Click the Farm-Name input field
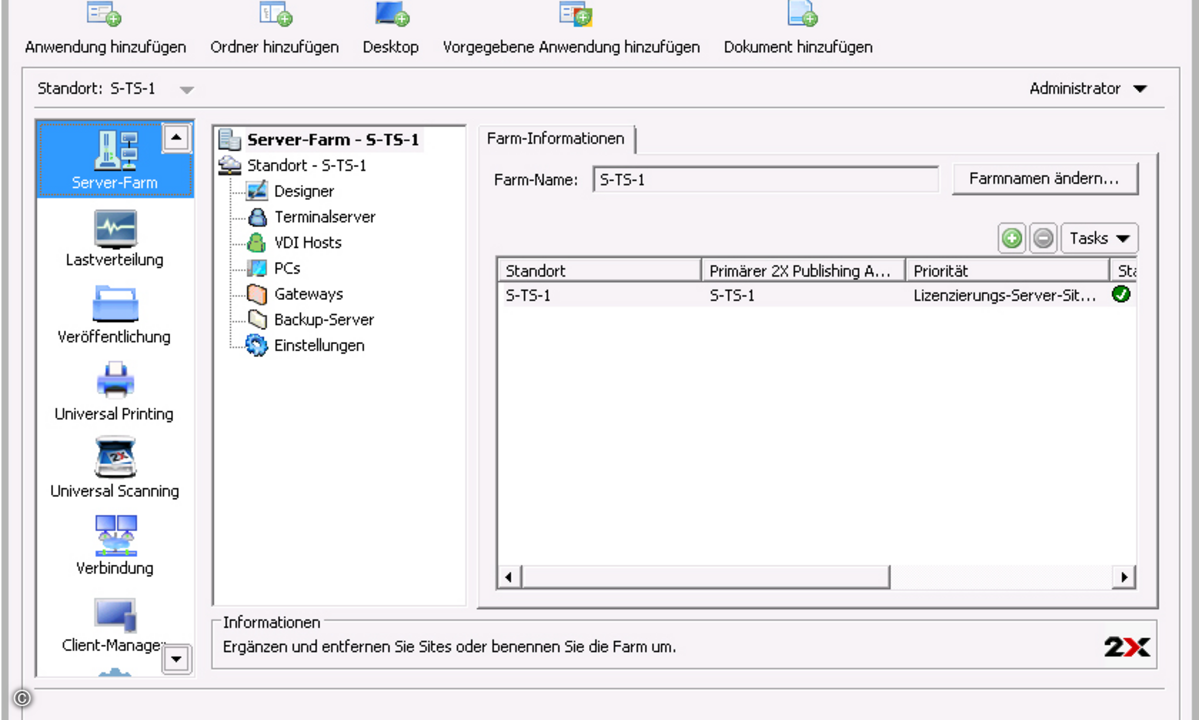 765,180
